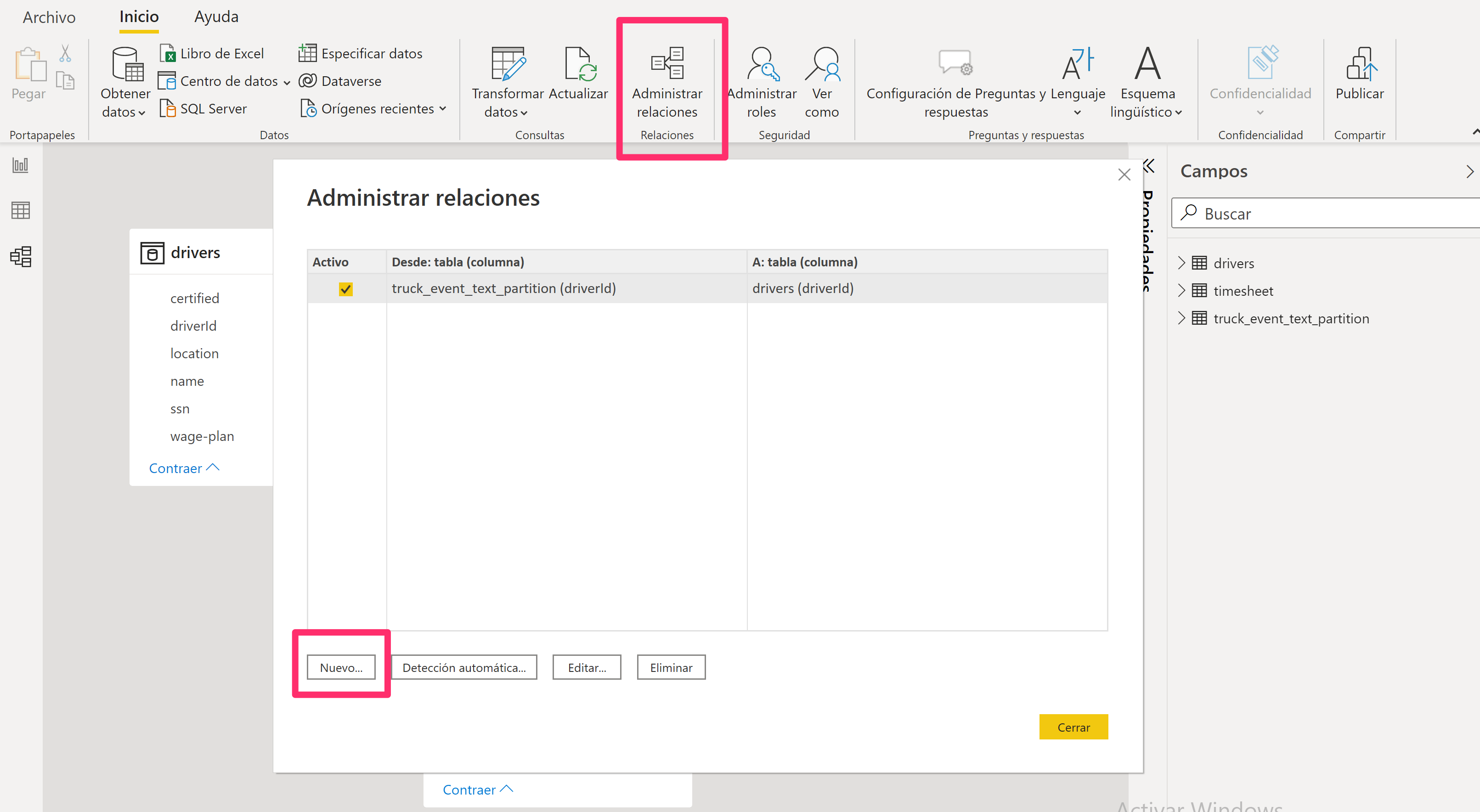Switch to report view in left sidebar
The height and width of the screenshot is (812, 1480).
21,165
